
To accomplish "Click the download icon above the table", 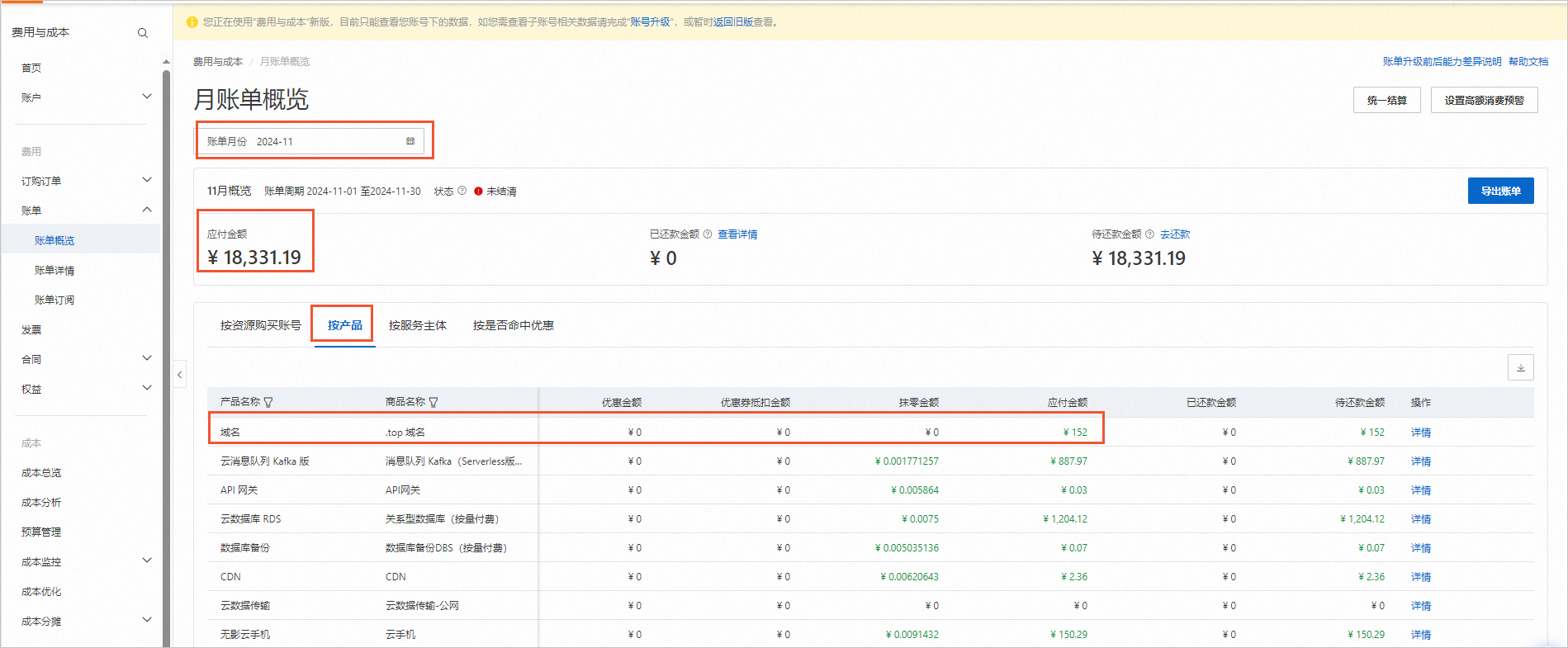I will tap(1521, 367).
